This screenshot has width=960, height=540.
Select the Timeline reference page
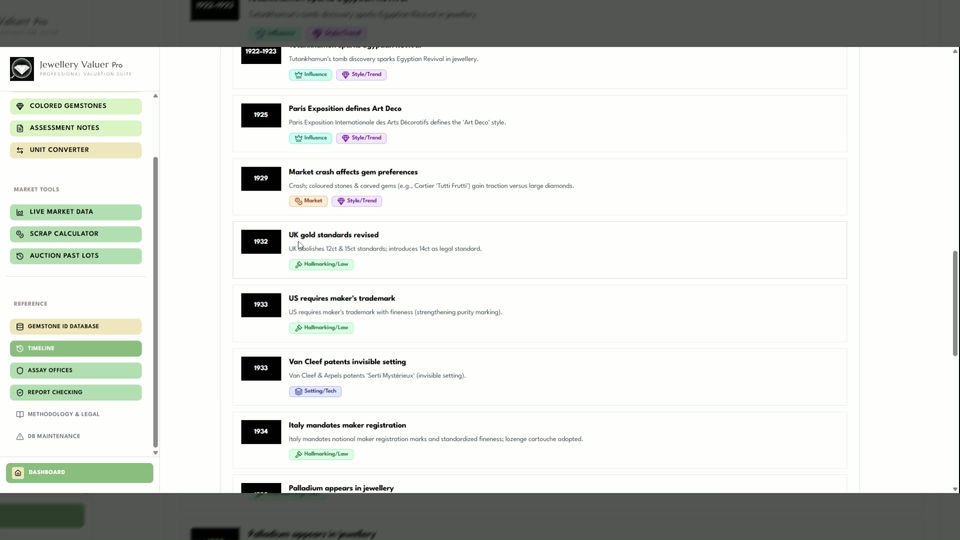point(76,348)
